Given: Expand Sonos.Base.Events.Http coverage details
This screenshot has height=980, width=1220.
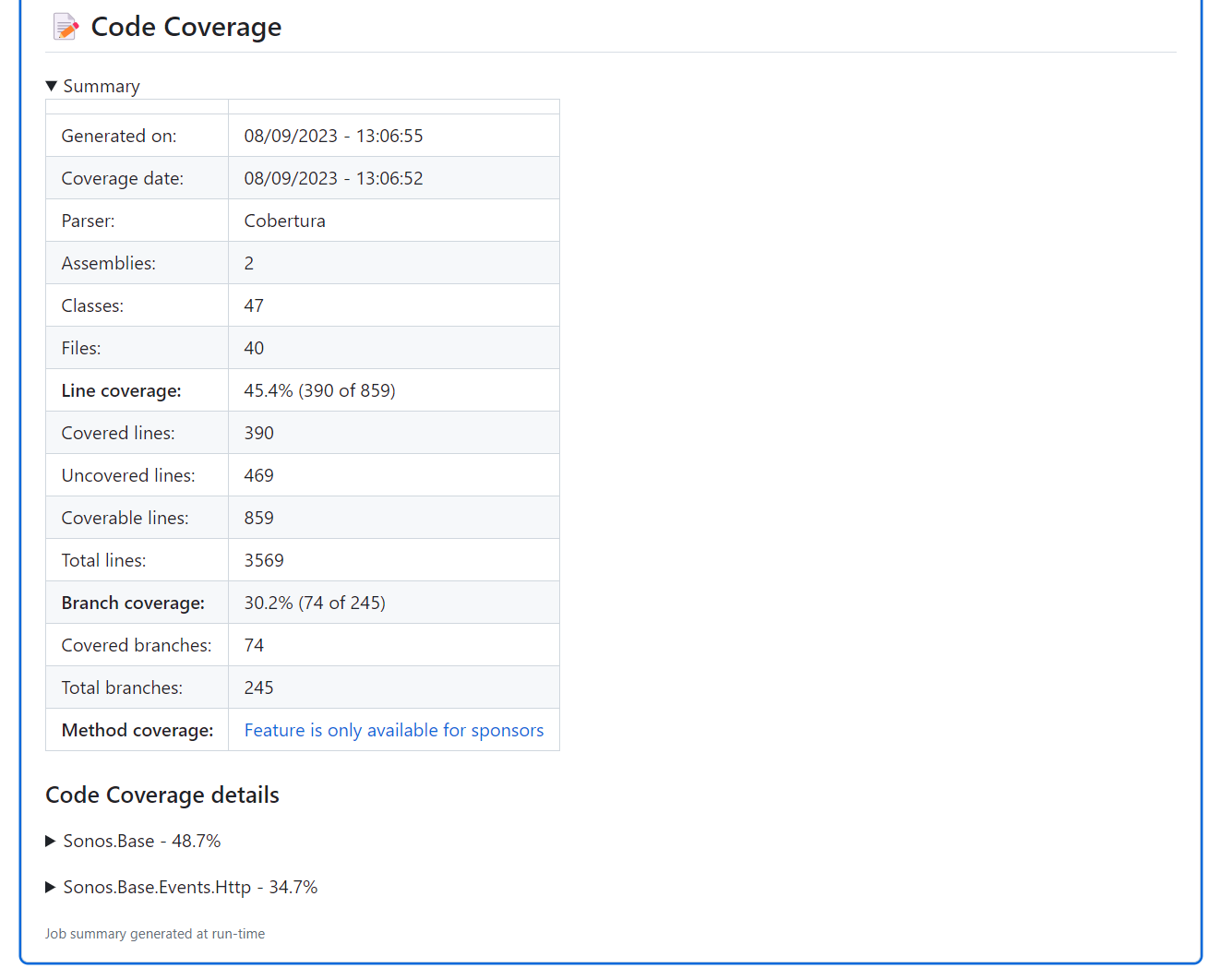Looking at the screenshot, I should coord(180,887).
